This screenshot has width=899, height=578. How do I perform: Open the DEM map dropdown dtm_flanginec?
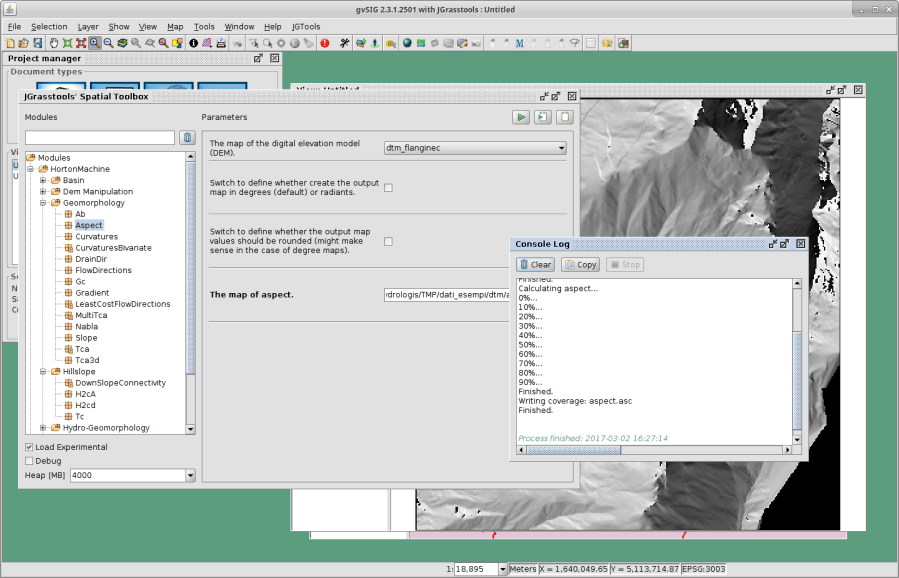point(475,148)
